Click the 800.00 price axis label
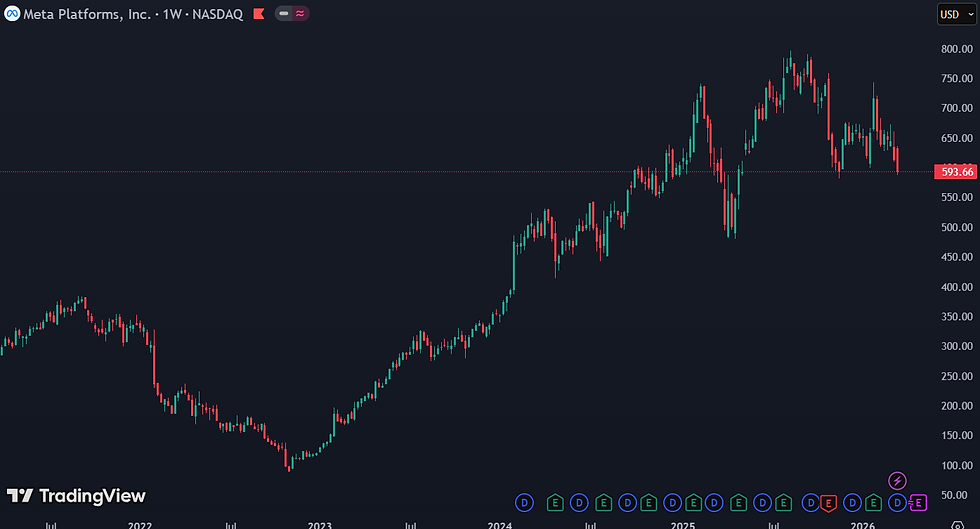 pos(957,49)
